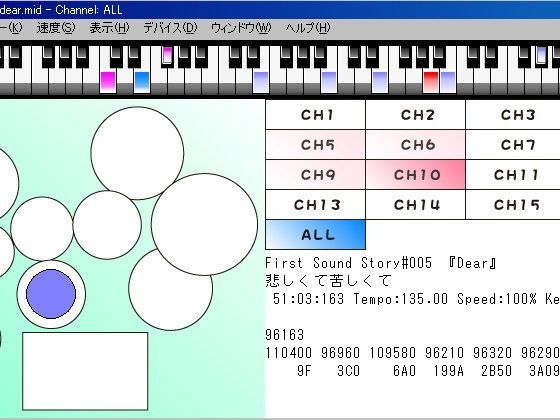
Task: Click the magenta highlighted black piano key
Action: pos(167,56)
